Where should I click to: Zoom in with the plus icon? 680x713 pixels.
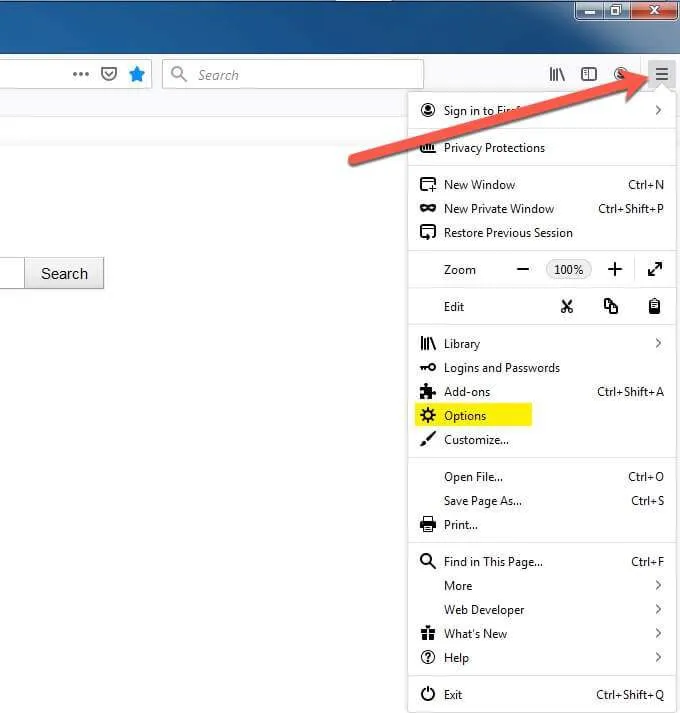coord(615,269)
